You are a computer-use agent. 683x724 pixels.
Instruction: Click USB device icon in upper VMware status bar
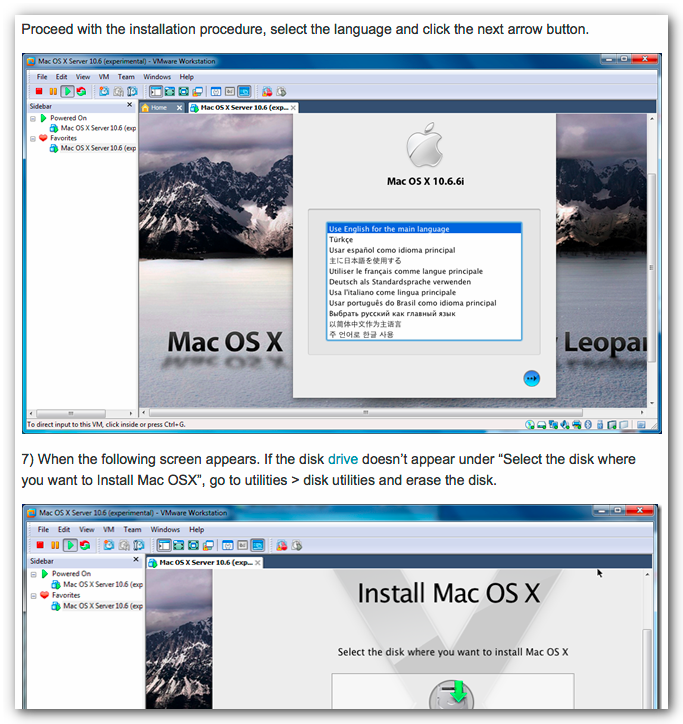click(600, 424)
